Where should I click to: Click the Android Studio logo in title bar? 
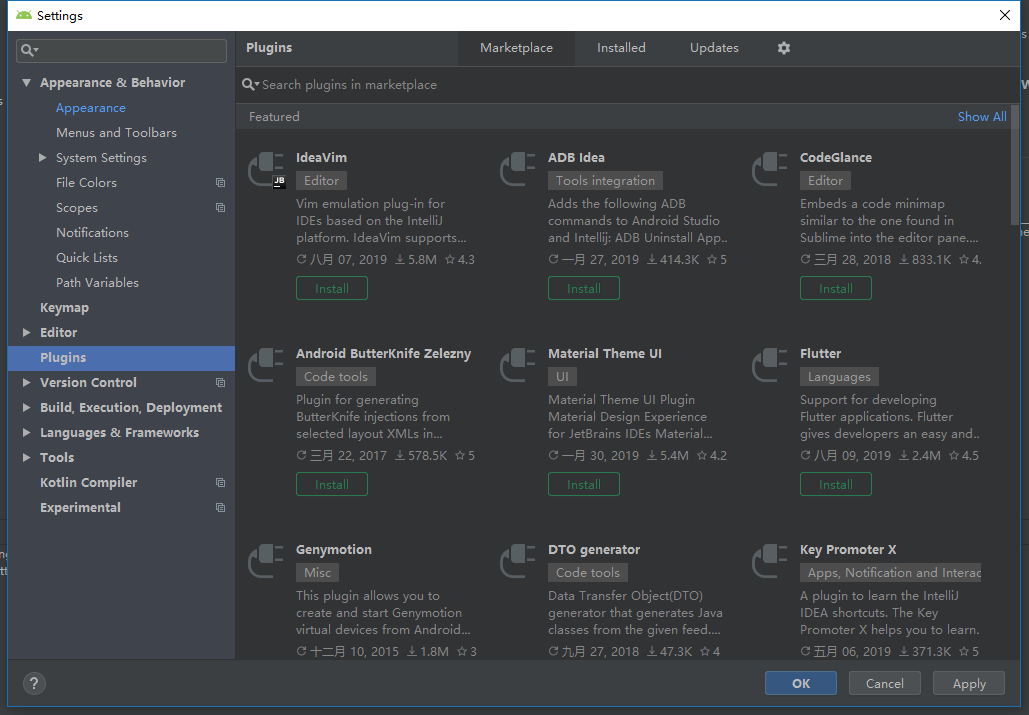[x=24, y=15]
